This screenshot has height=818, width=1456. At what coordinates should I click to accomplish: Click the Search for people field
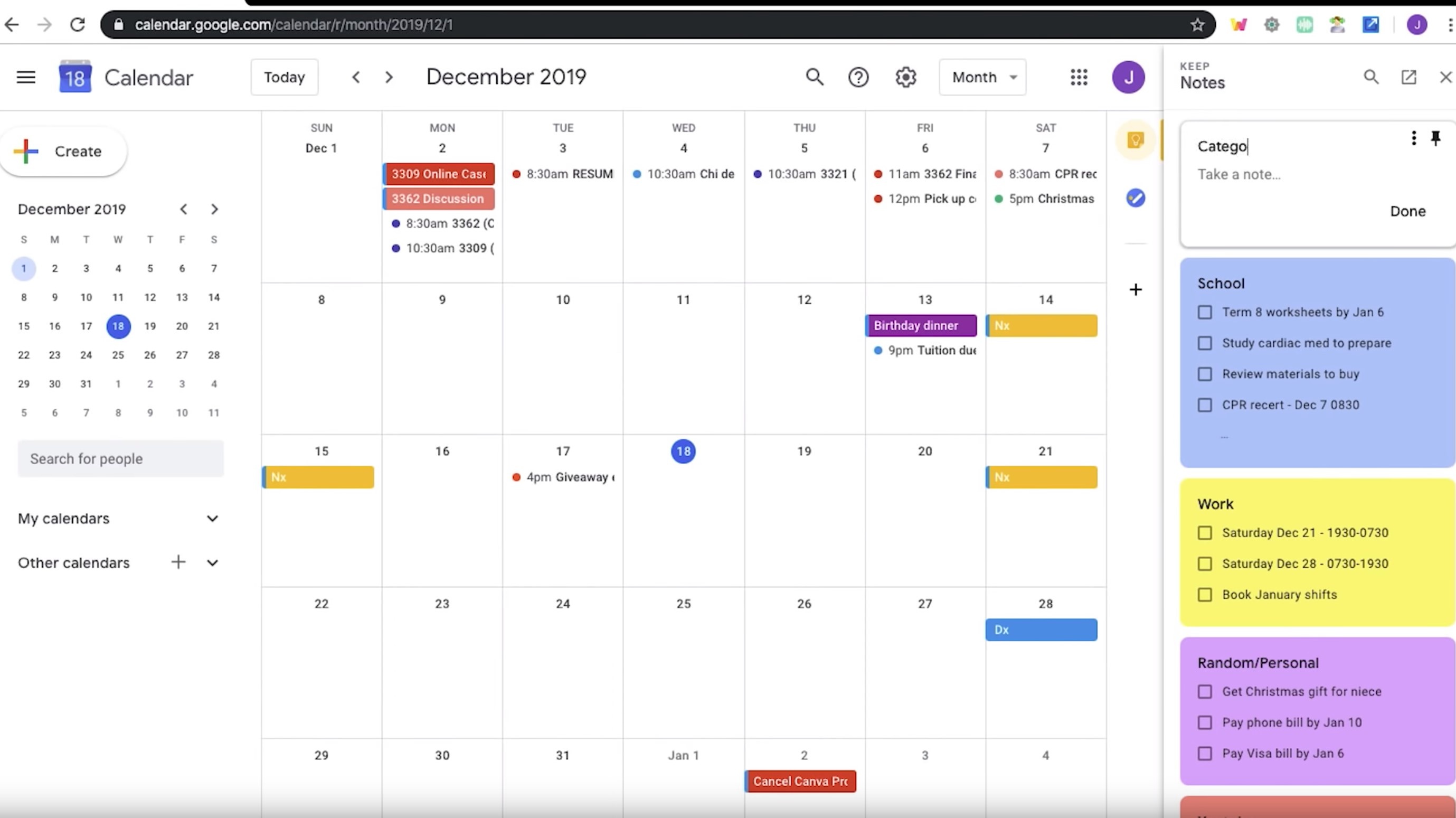[x=120, y=458]
